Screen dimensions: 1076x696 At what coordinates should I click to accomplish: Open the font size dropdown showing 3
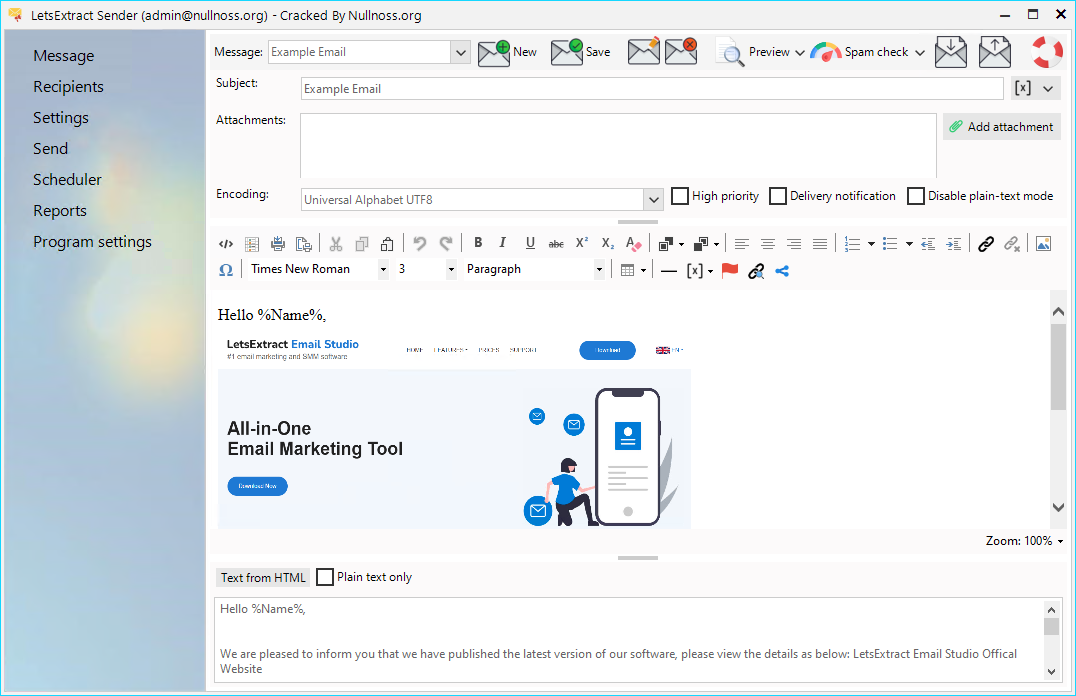tap(451, 270)
